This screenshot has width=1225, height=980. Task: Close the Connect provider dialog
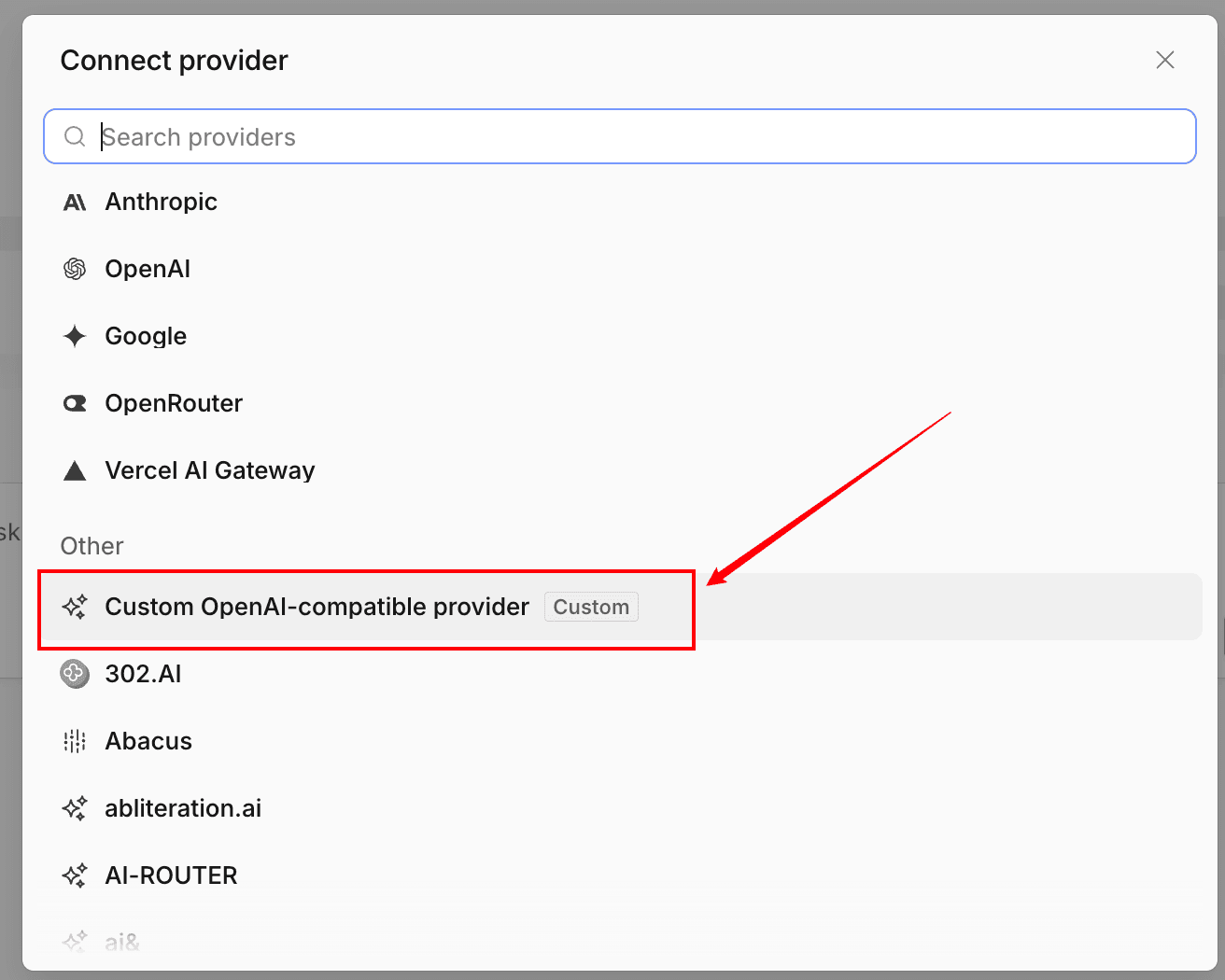point(1165,60)
